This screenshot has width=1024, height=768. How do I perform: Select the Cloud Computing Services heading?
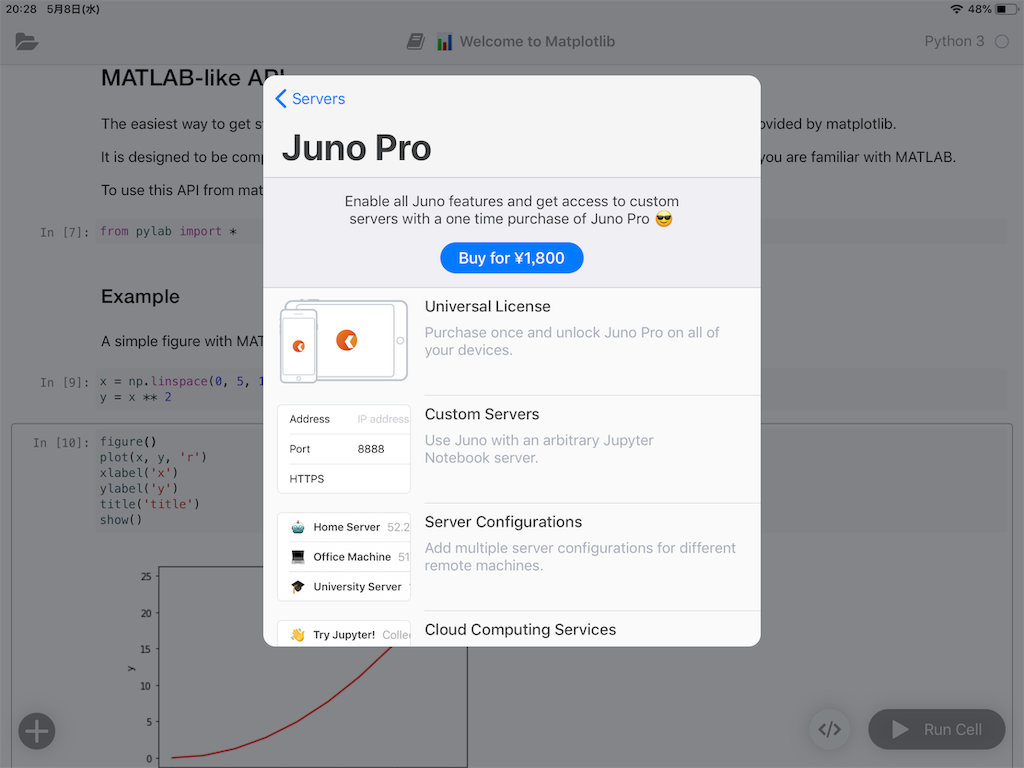point(520,630)
